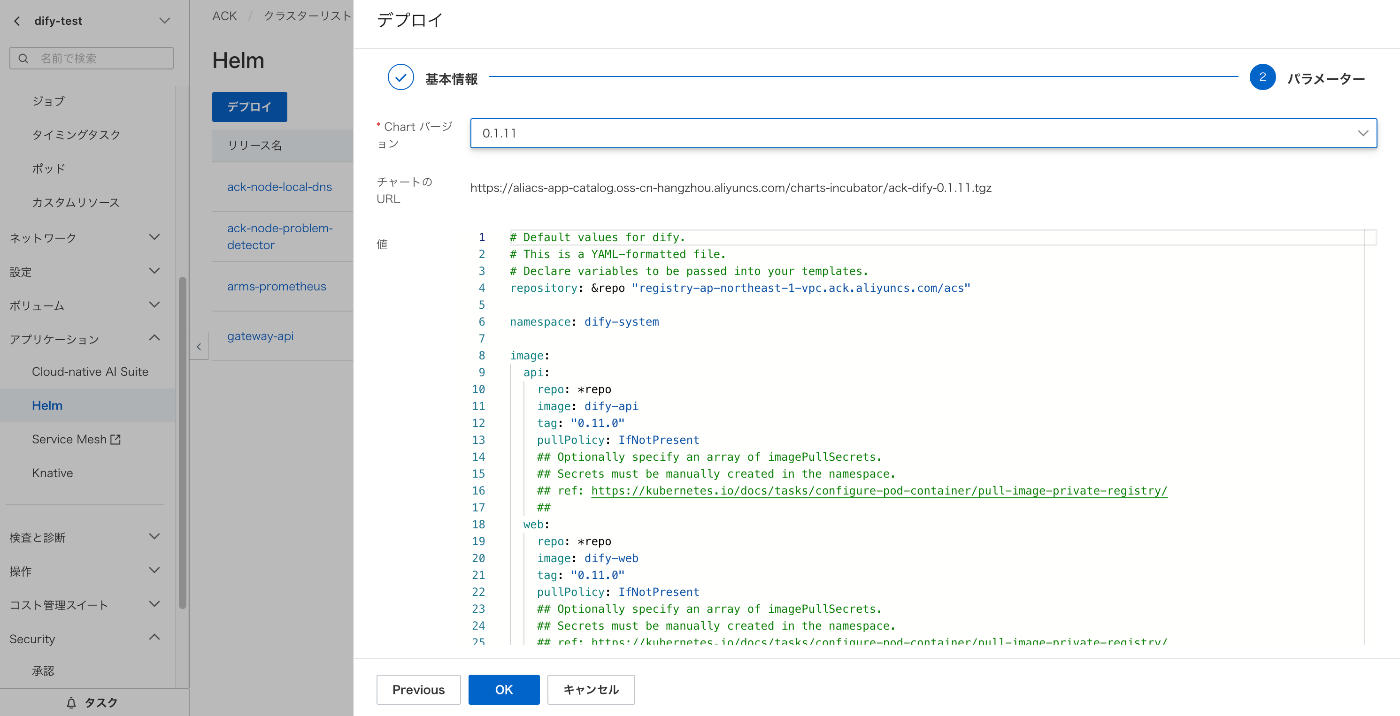Image resolution: width=1400 pixels, height=716 pixels.
Task: Click the Chart version dropdown chevron
Action: coord(1363,133)
